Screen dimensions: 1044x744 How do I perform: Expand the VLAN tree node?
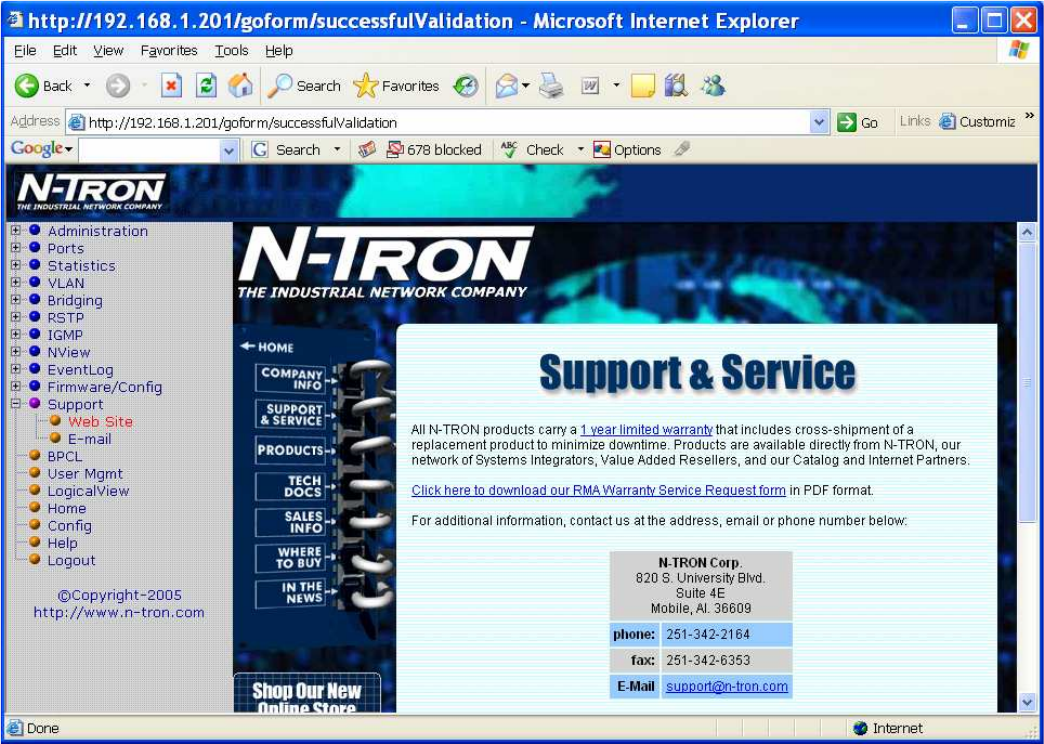pyautogui.click(x=16, y=282)
